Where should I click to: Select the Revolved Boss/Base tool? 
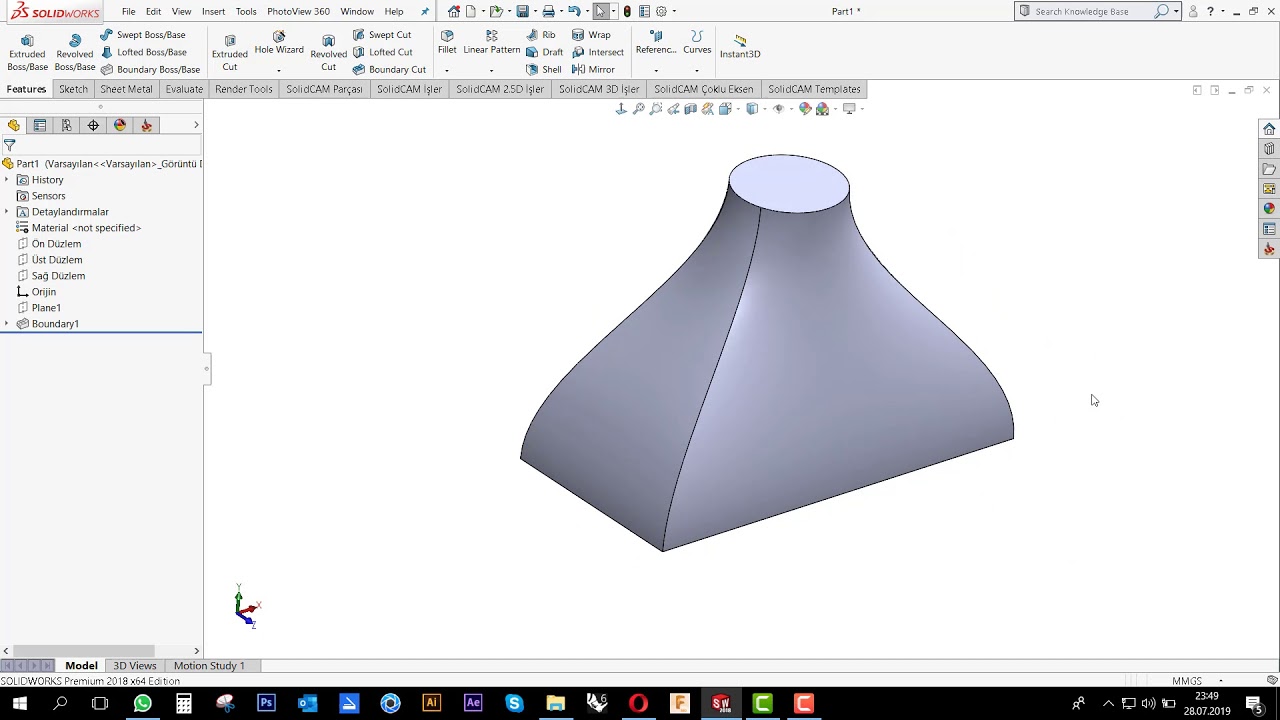(75, 51)
